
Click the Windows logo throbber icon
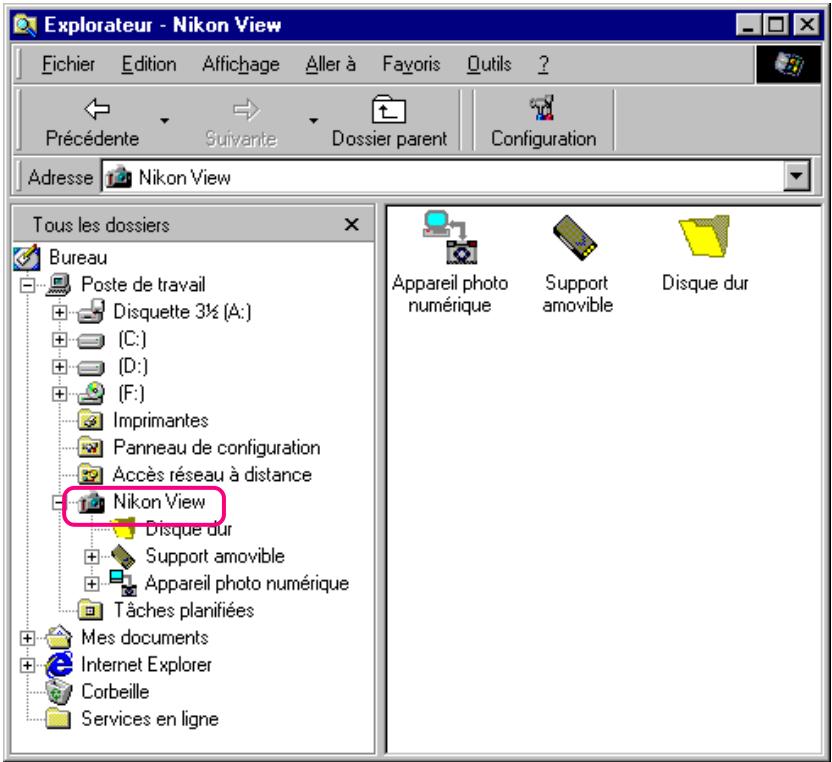pyautogui.click(x=788, y=64)
